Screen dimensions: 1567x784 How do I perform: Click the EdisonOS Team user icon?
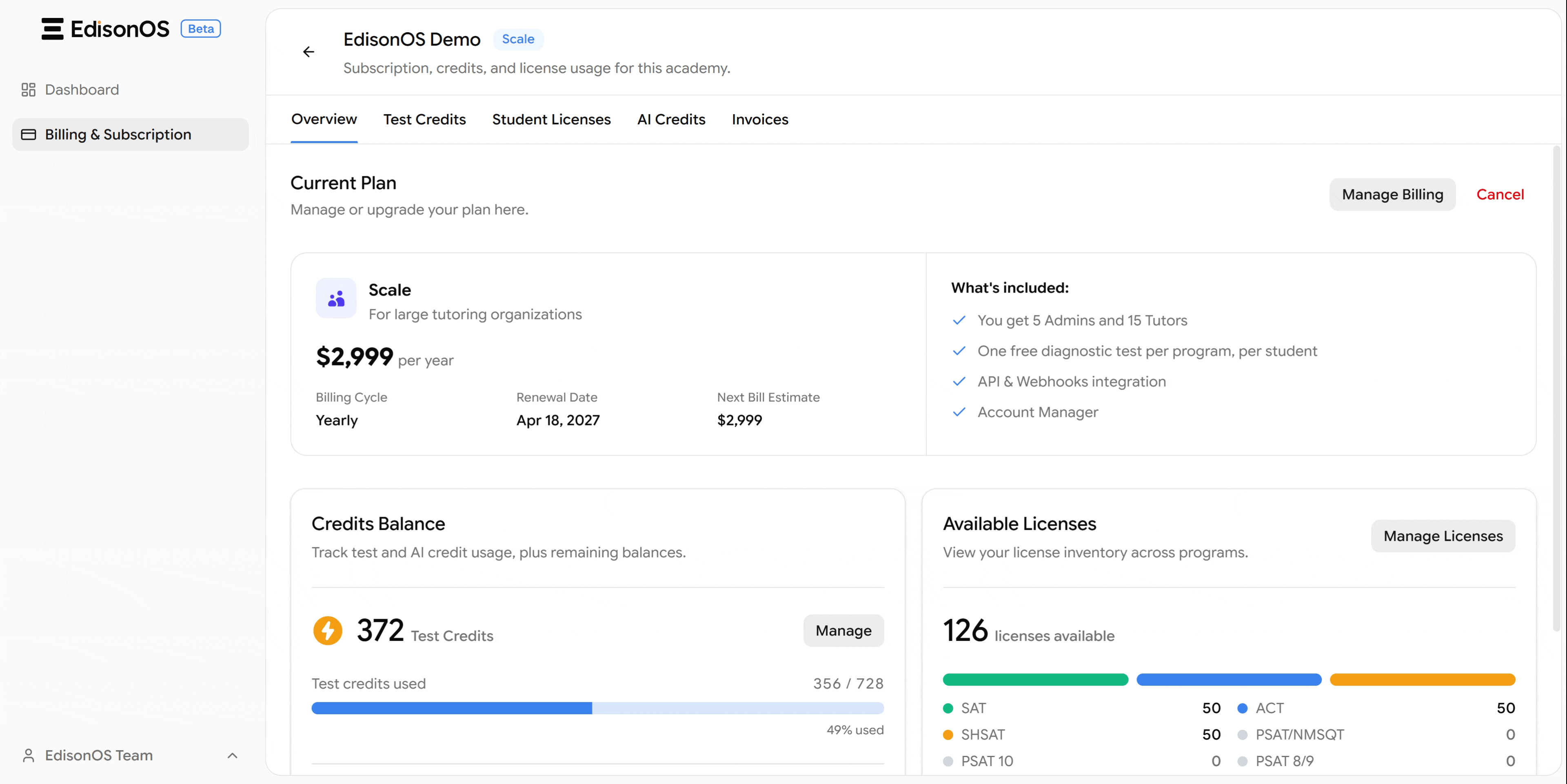[x=28, y=755]
